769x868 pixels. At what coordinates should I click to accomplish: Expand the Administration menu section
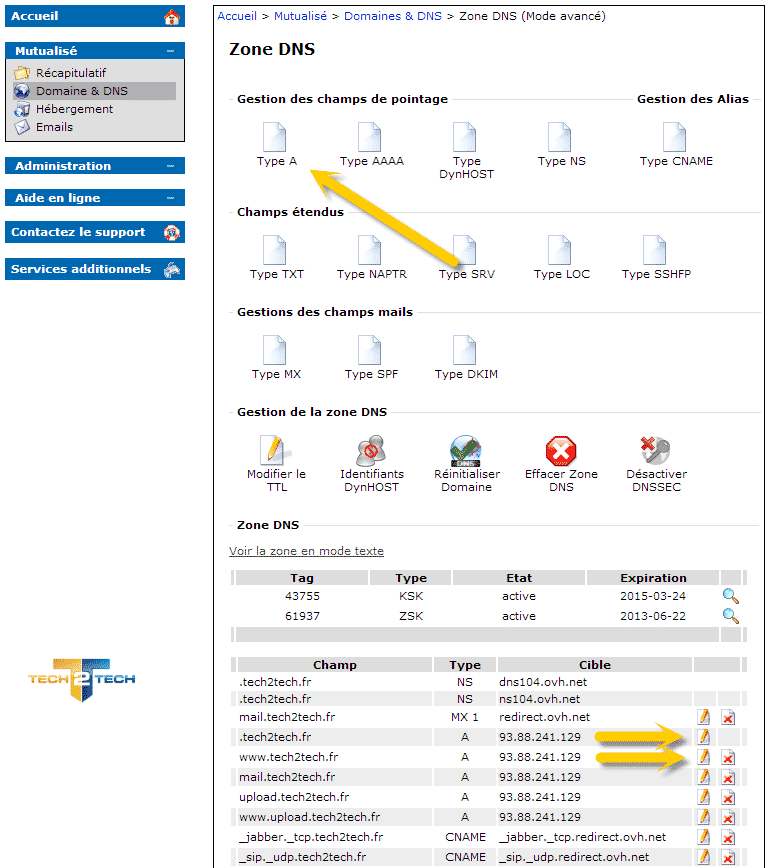(x=171, y=166)
